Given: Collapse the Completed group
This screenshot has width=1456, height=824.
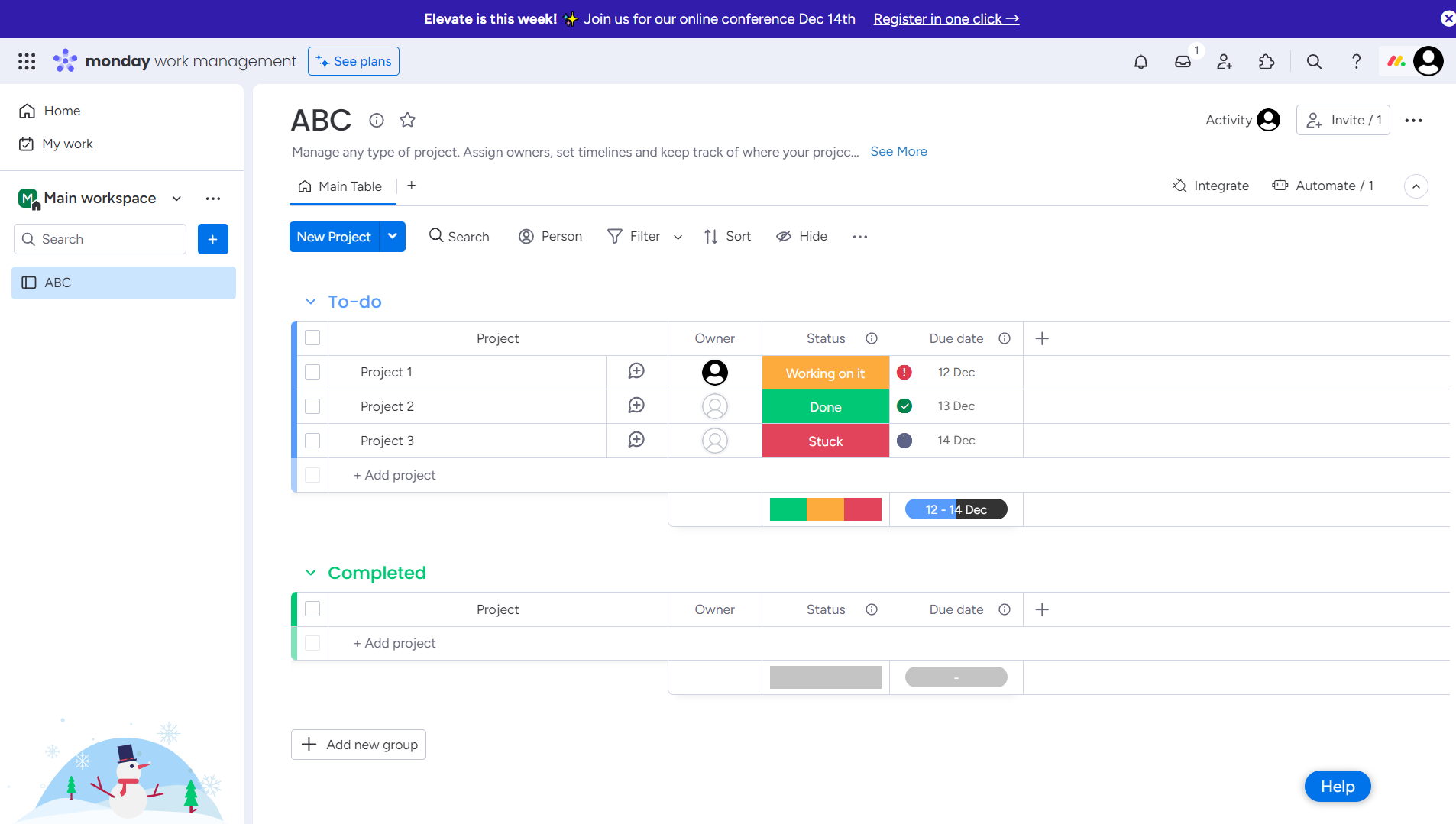Looking at the screenshot, I should [x=310, y=572].
